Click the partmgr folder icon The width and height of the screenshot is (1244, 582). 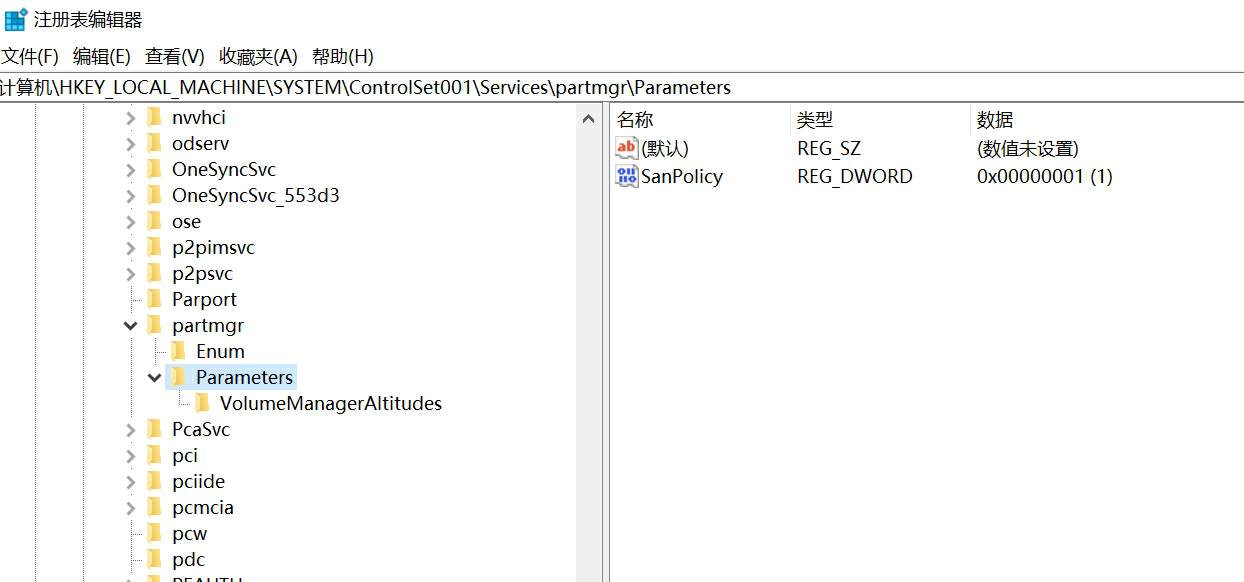pyautogui.click(x=154, y=325)
